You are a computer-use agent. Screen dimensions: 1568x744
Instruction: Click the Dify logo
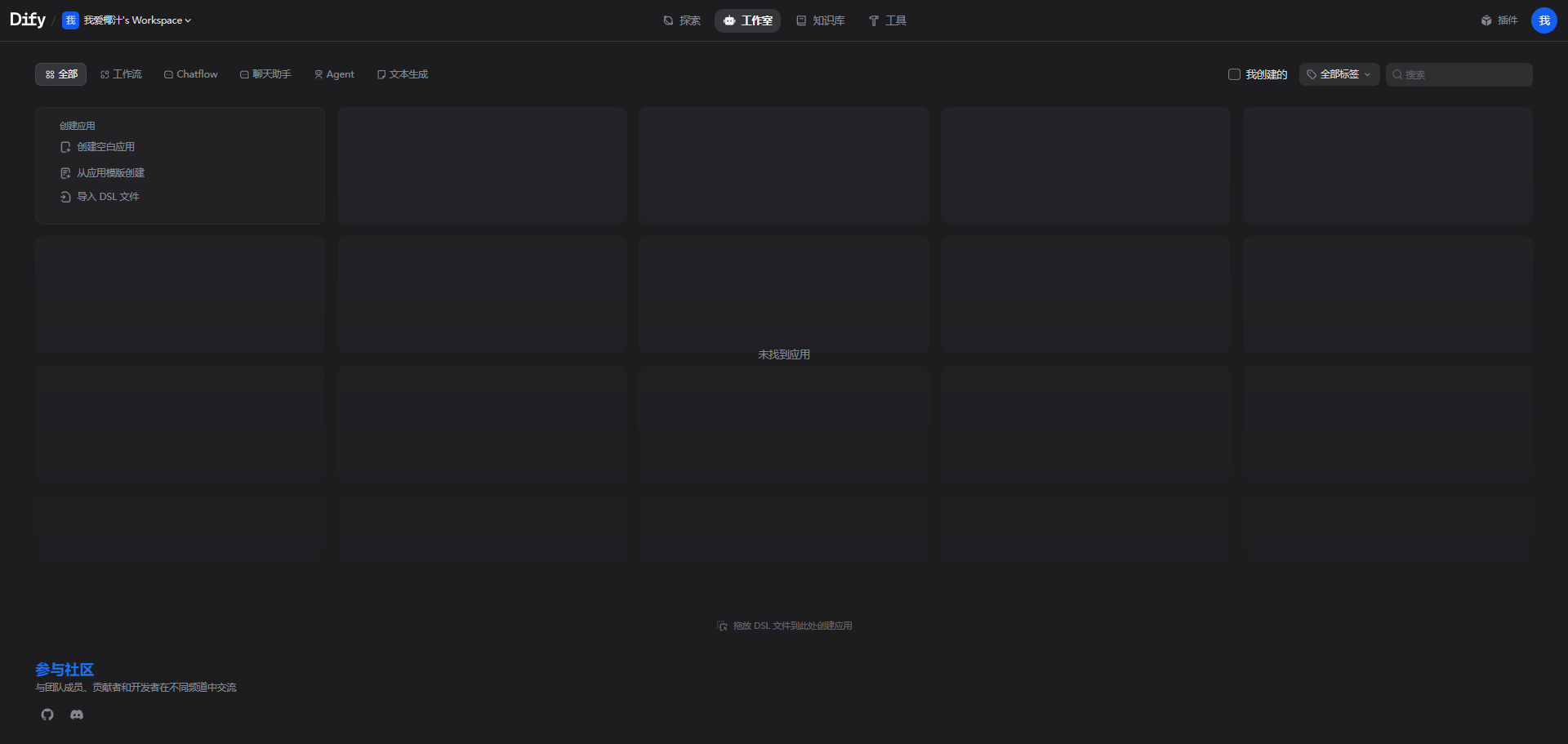28,20
